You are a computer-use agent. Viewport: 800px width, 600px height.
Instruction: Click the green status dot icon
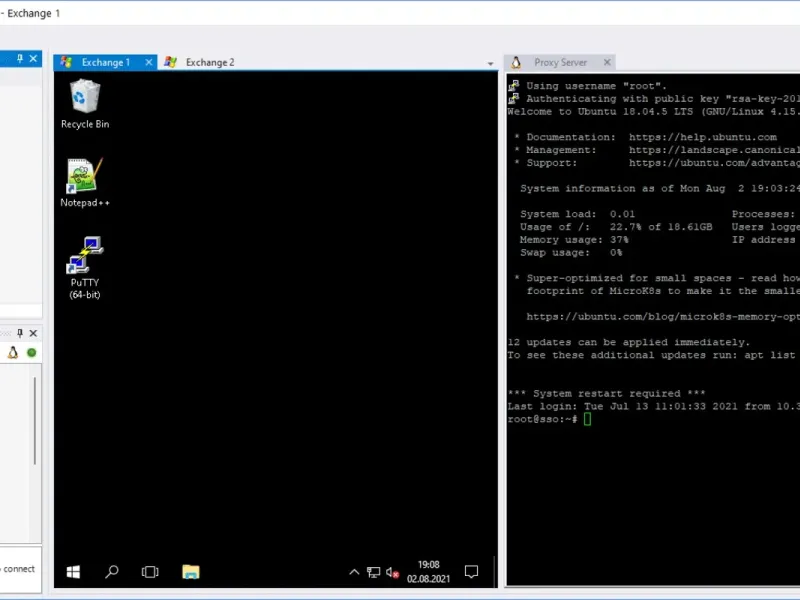tap(32, 353)
